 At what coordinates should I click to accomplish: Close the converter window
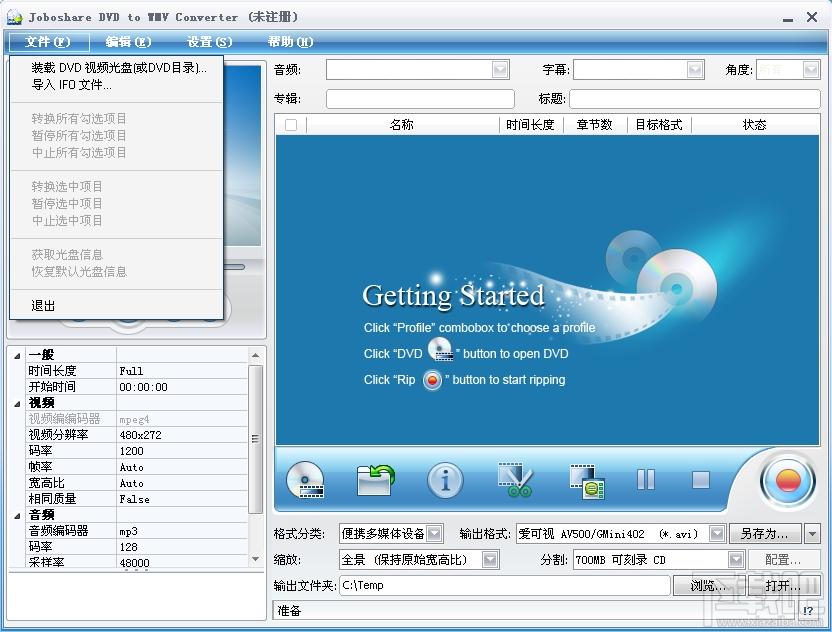[812, 17]
